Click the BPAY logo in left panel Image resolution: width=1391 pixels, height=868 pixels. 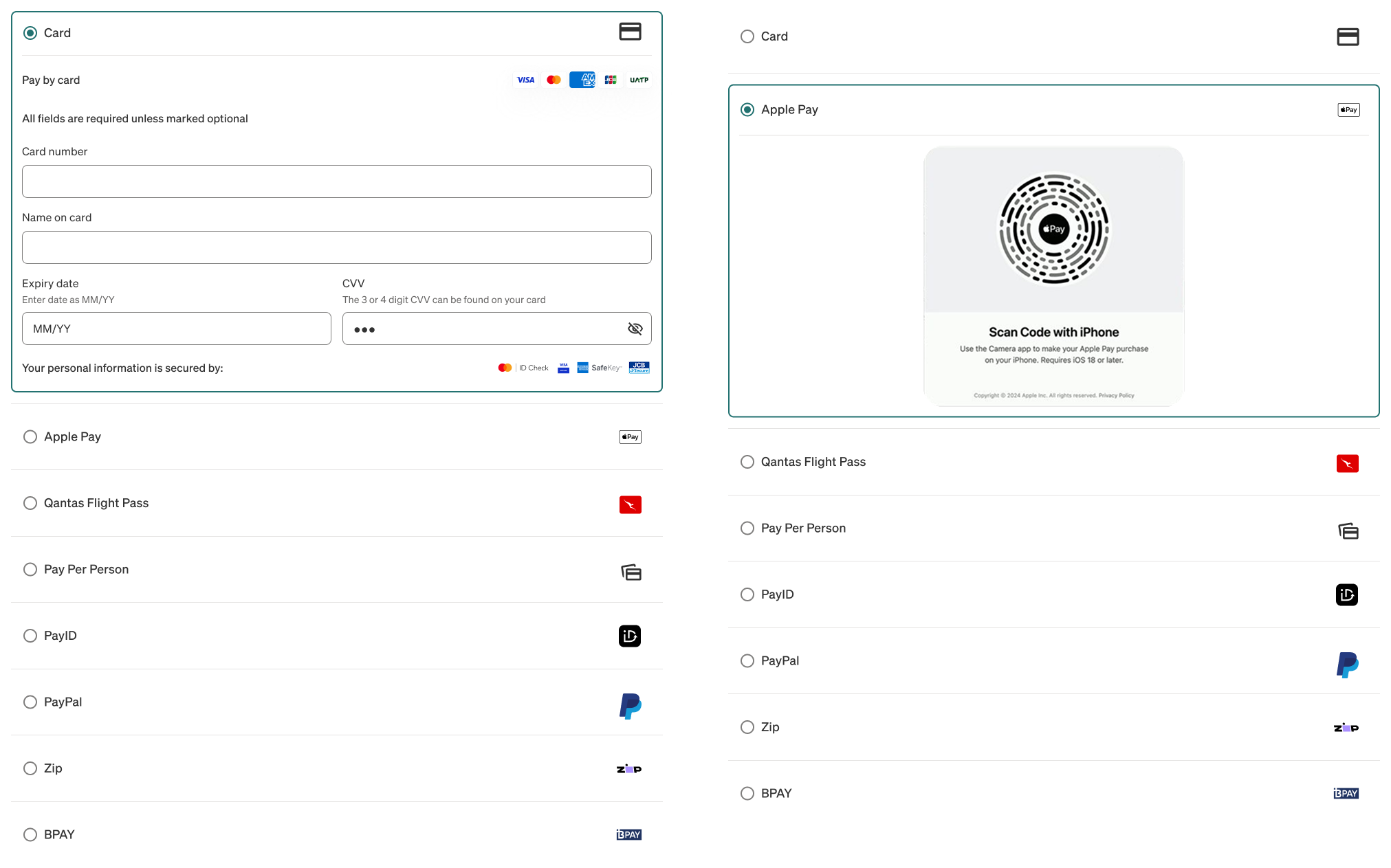point(629,834)
